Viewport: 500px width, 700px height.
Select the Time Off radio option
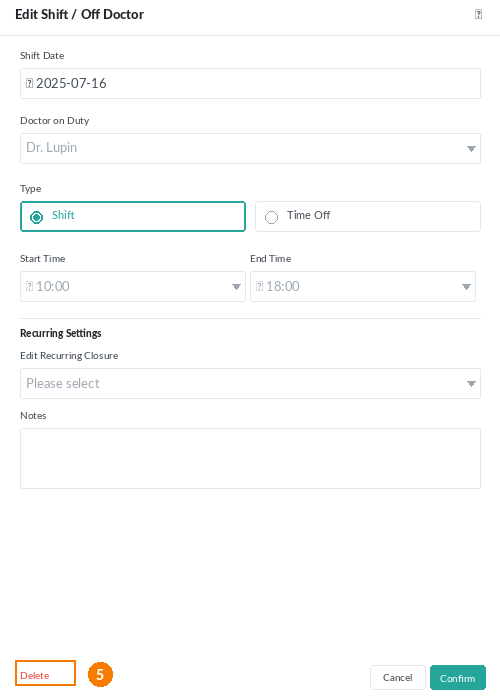[x=368, y=217]
